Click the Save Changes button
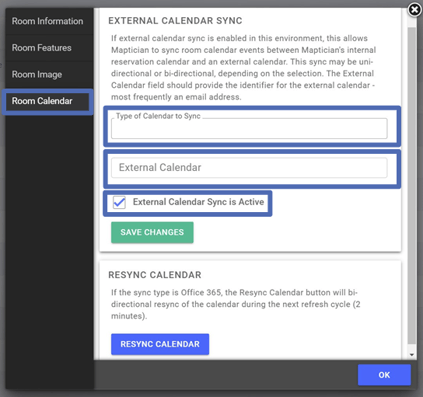This screenshot has height=397, width=423. [152, 232]
